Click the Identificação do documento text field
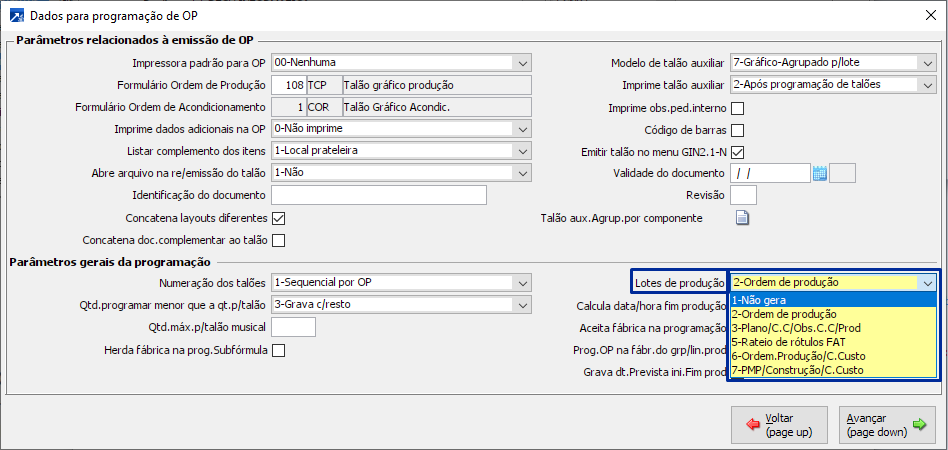Screen dimensions: 948x450 coord(378,195)
